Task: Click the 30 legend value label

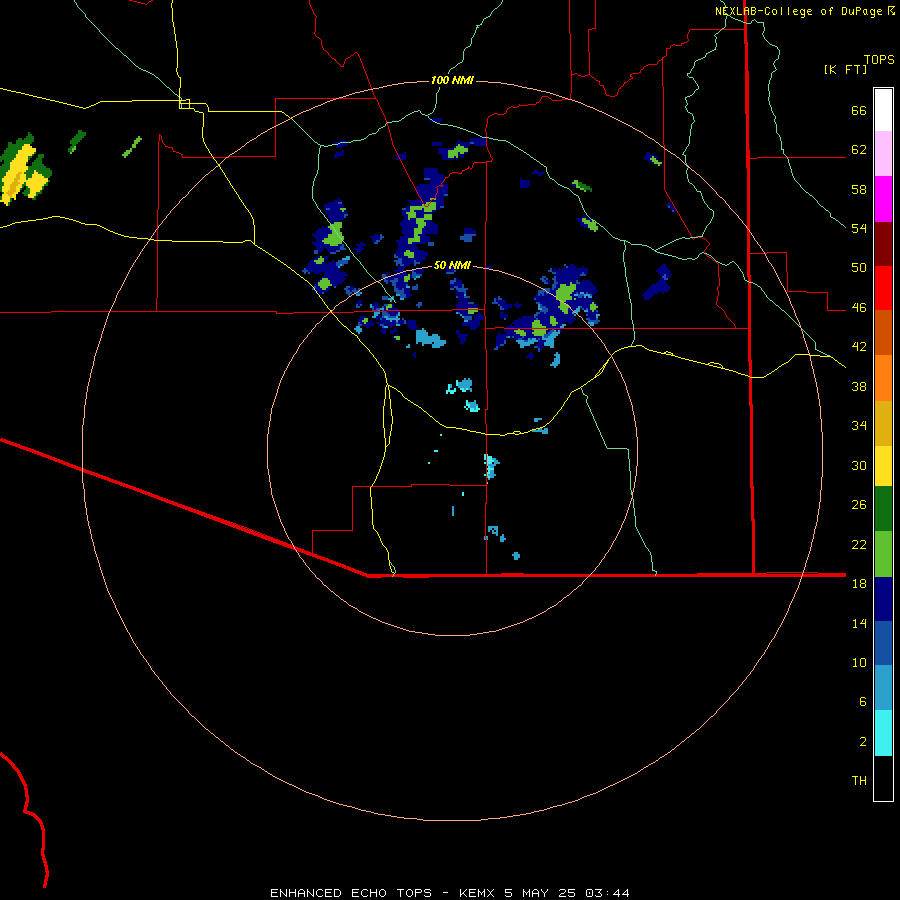Action: [x=859, y=465]
